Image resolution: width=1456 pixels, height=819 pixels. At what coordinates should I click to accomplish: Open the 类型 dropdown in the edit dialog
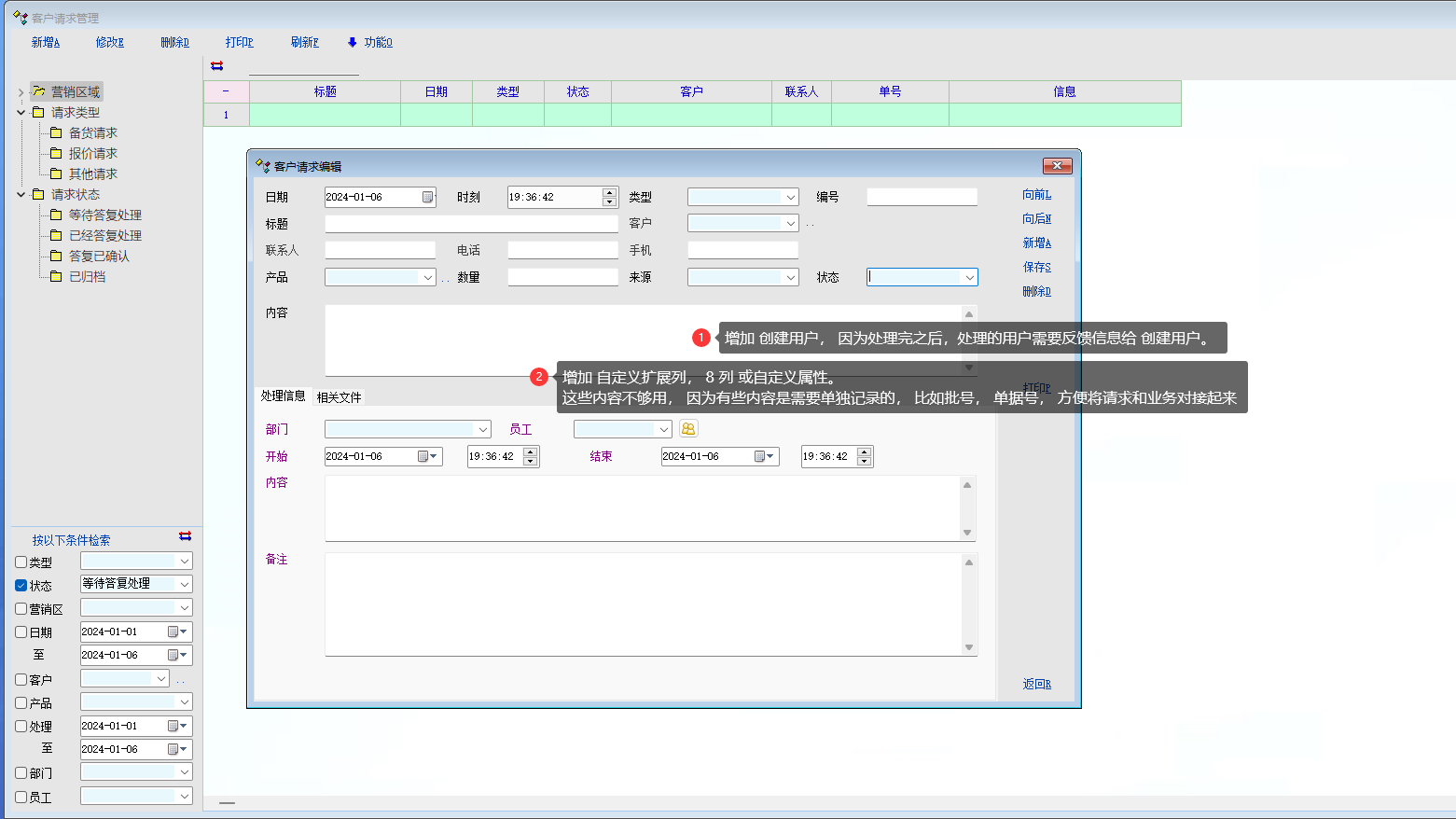coord(790,198)
